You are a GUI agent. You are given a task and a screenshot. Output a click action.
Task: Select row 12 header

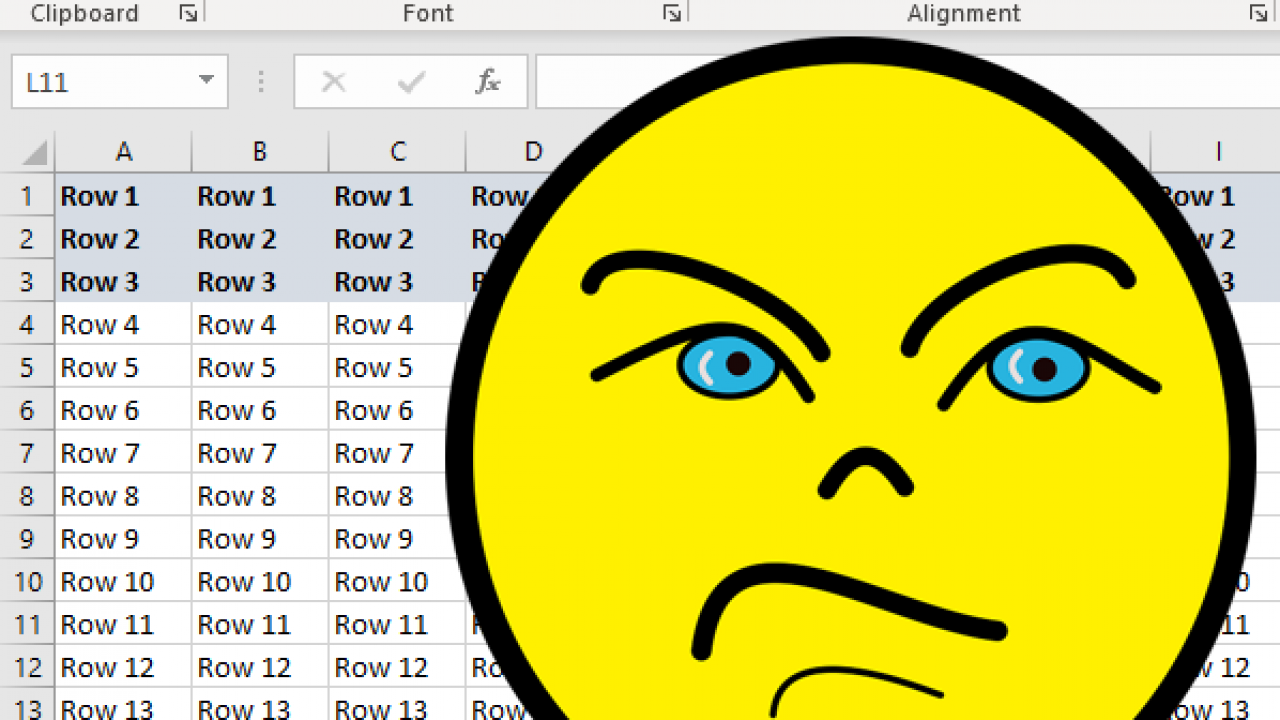click(x=27, y=668)
